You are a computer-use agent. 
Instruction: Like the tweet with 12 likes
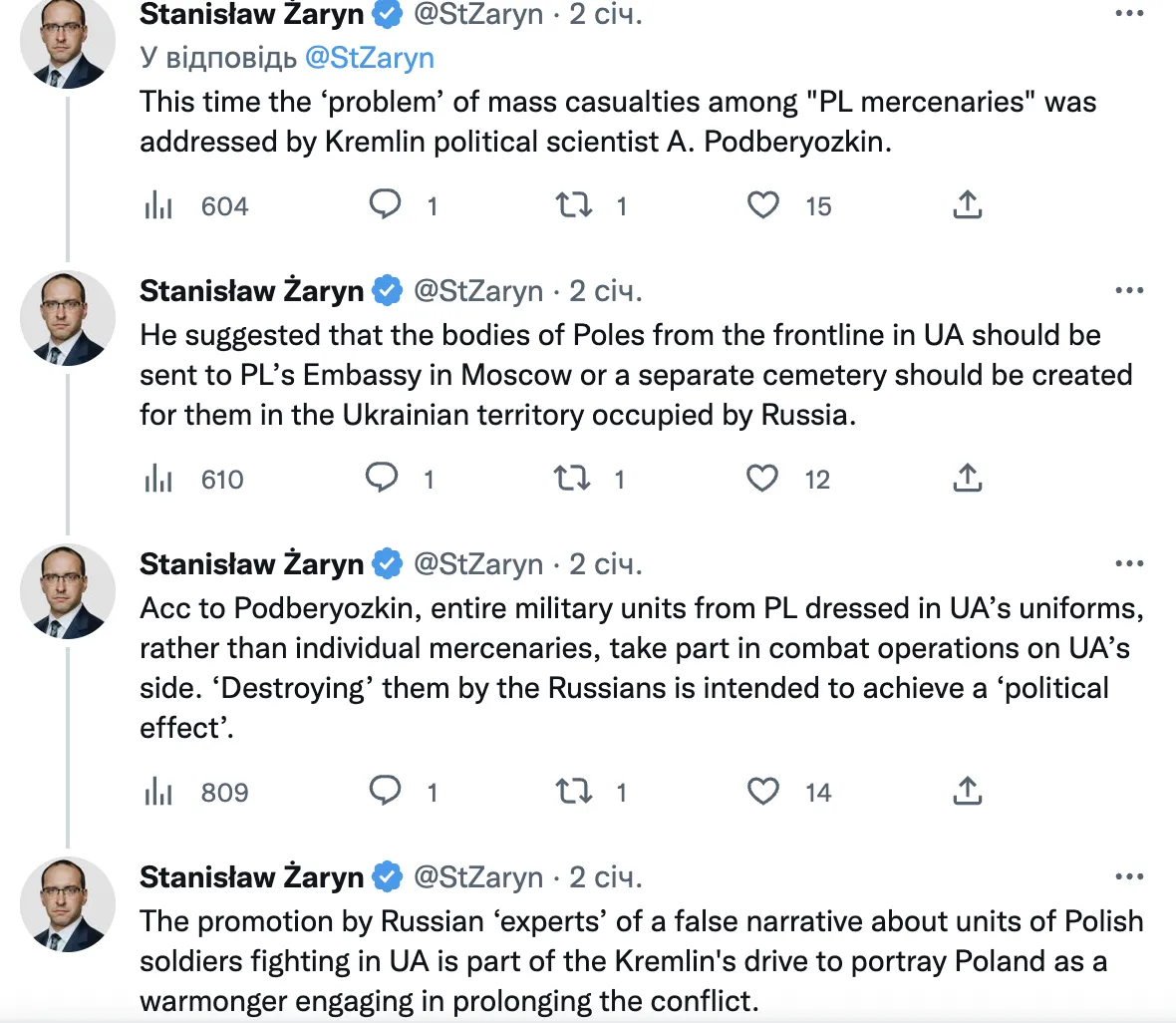(x=763, y=480)
